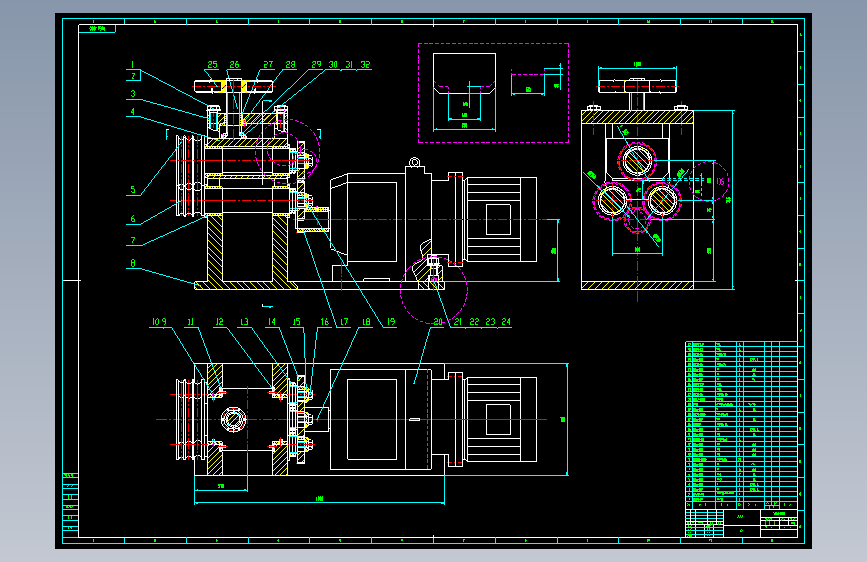Pick the balloon number 12

(220, 321)
